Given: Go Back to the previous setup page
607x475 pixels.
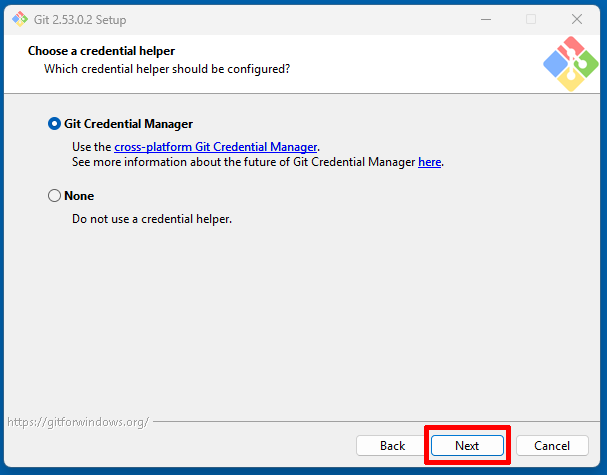Looking at the screenshot, I should pyautogui.click(x=392, y=446).
